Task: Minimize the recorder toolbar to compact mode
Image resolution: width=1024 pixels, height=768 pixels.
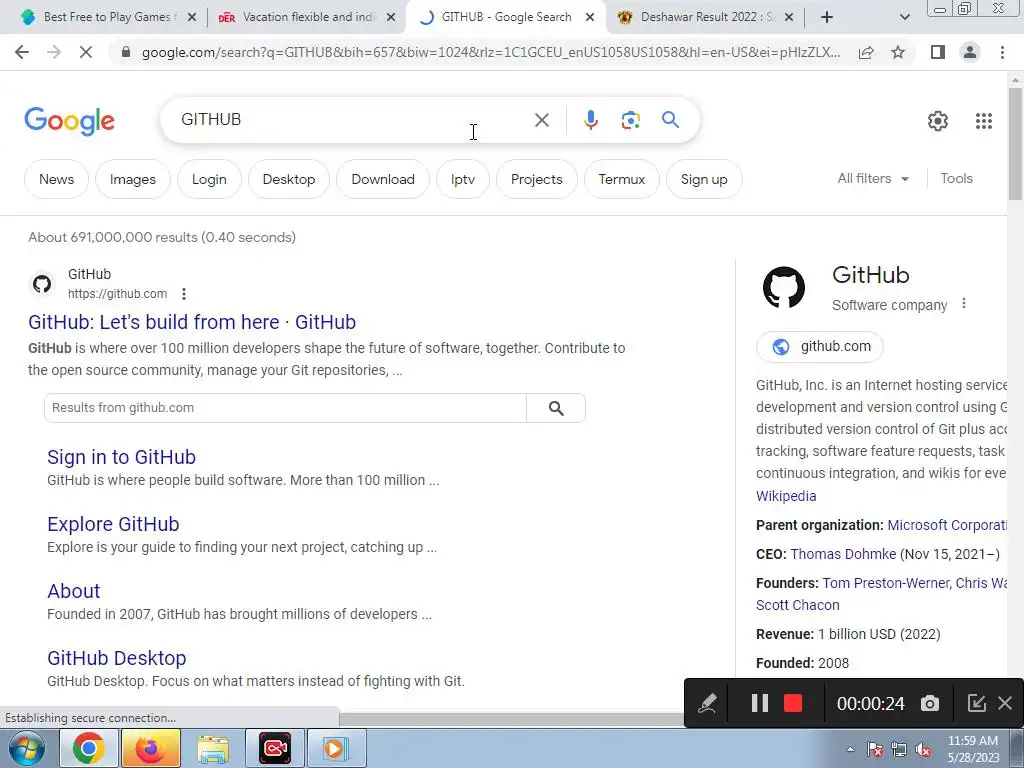Action: pos(976,703)
